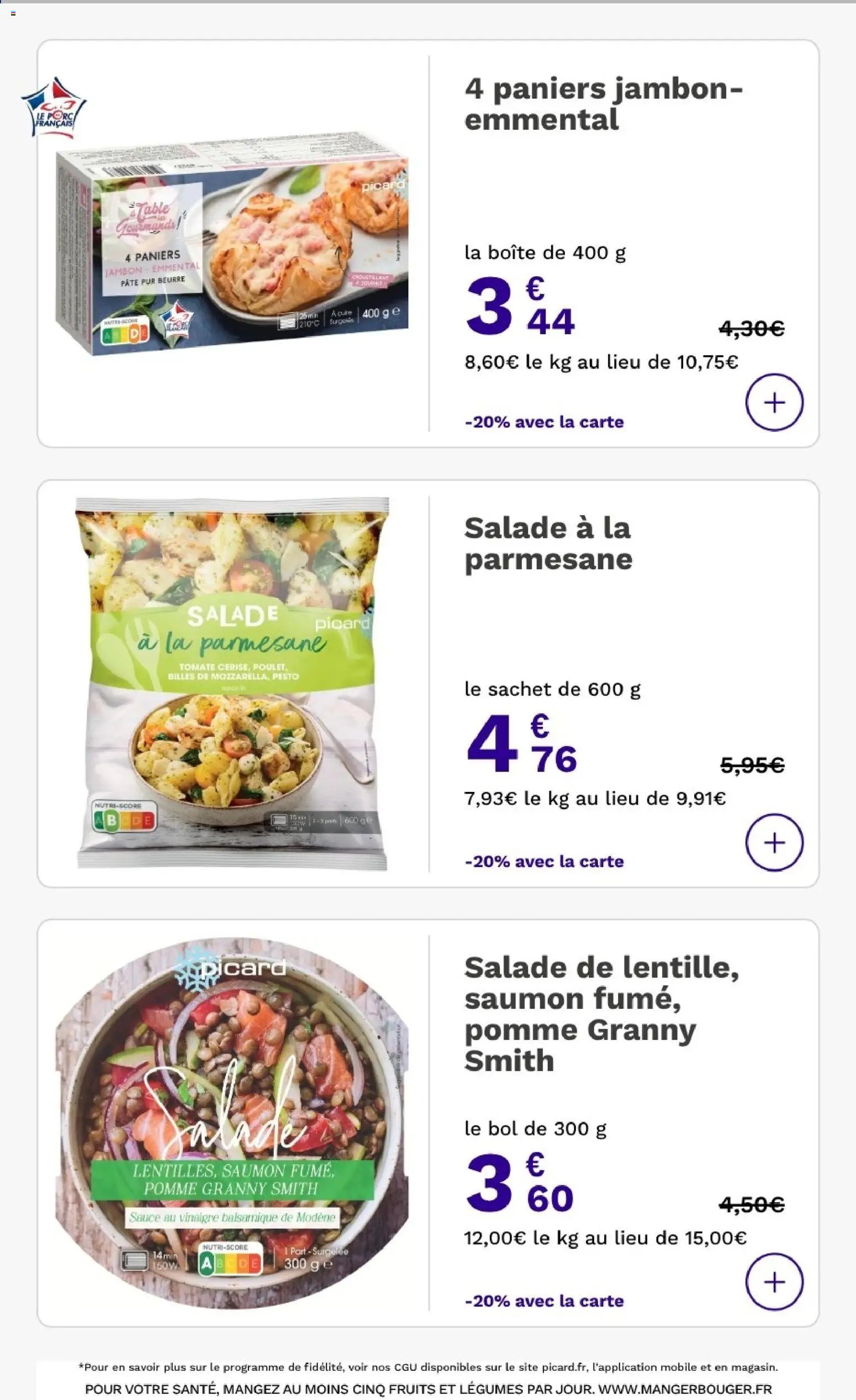
Task: Open Salade de lentille, saumon fumé title
Action: coord(601,1013)
